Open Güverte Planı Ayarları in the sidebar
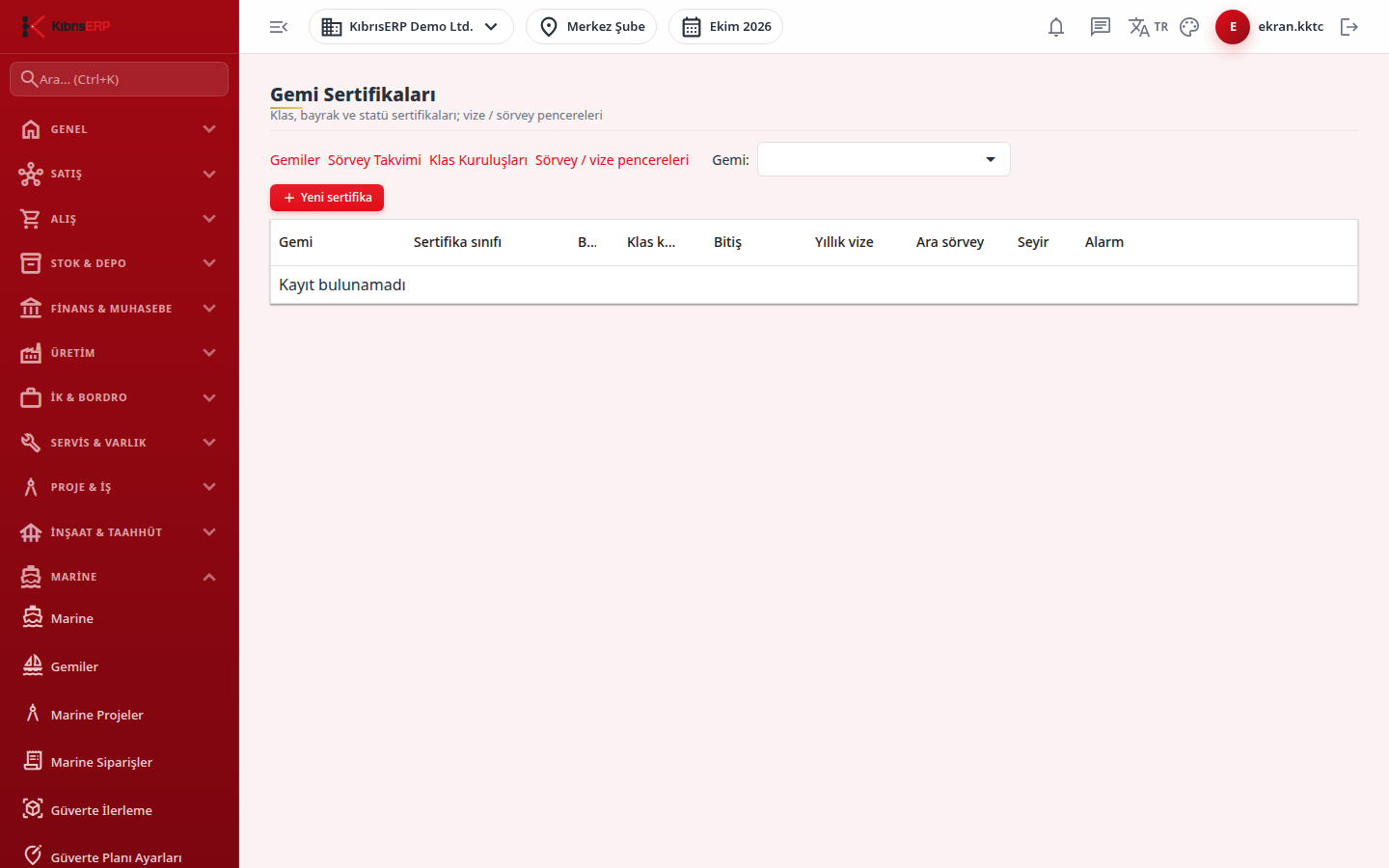The height and width of the screenshot is (868, 1389). [x=120, y=856]
